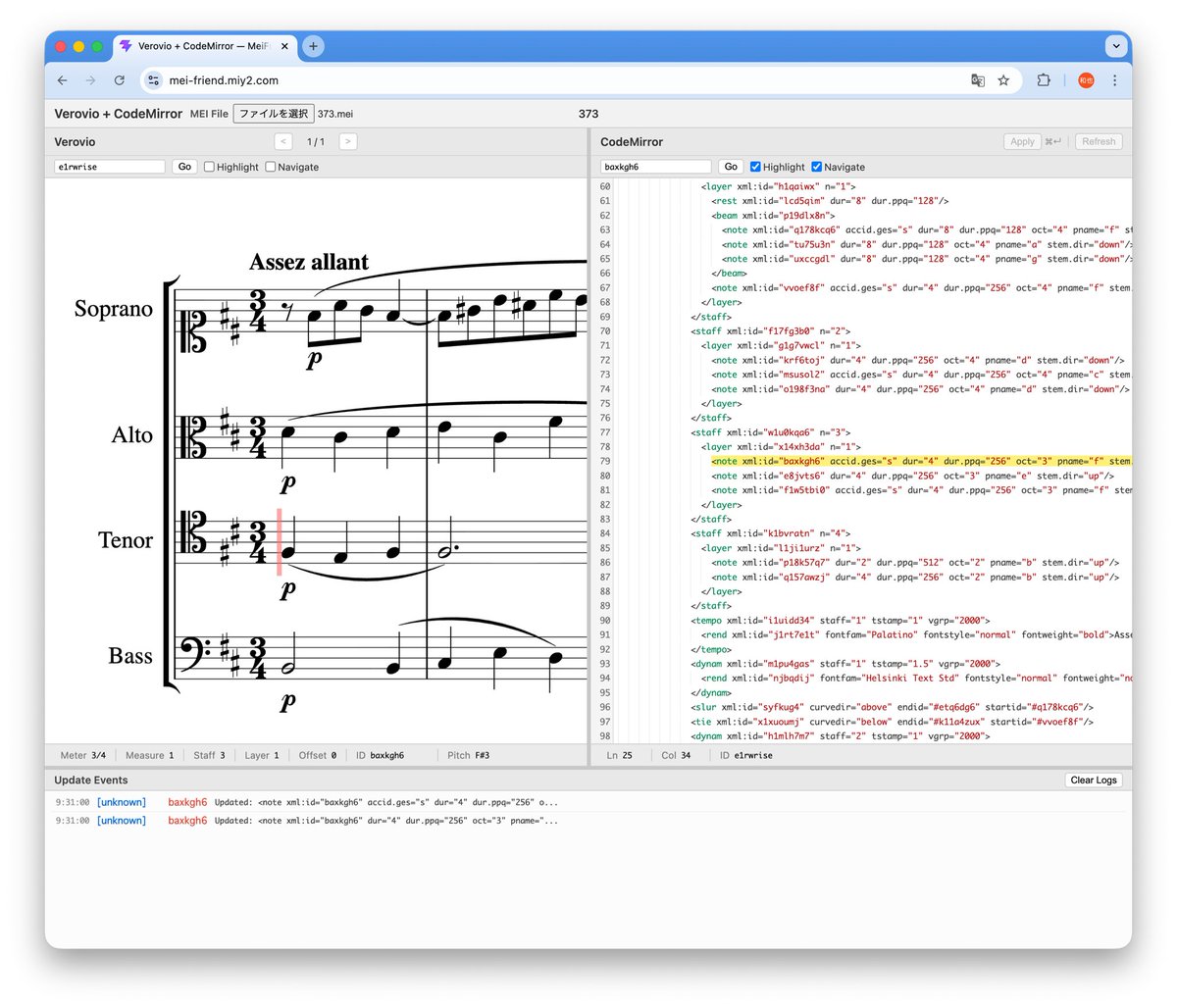Click the Soprano staff label
This screenshot has width=1177, height=1008.
click(x=114, y=309)
